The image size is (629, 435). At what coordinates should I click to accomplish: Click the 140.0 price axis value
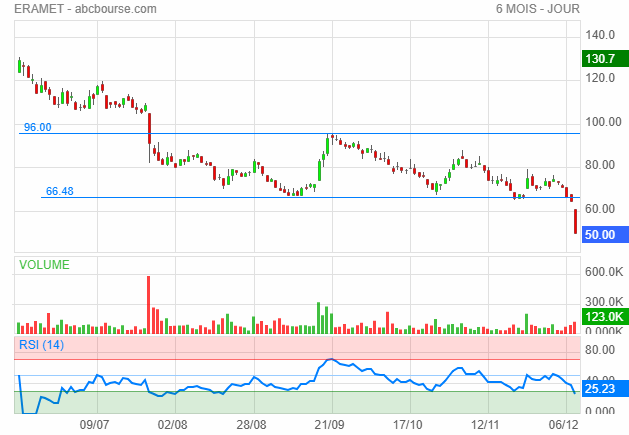coord(600,35)
